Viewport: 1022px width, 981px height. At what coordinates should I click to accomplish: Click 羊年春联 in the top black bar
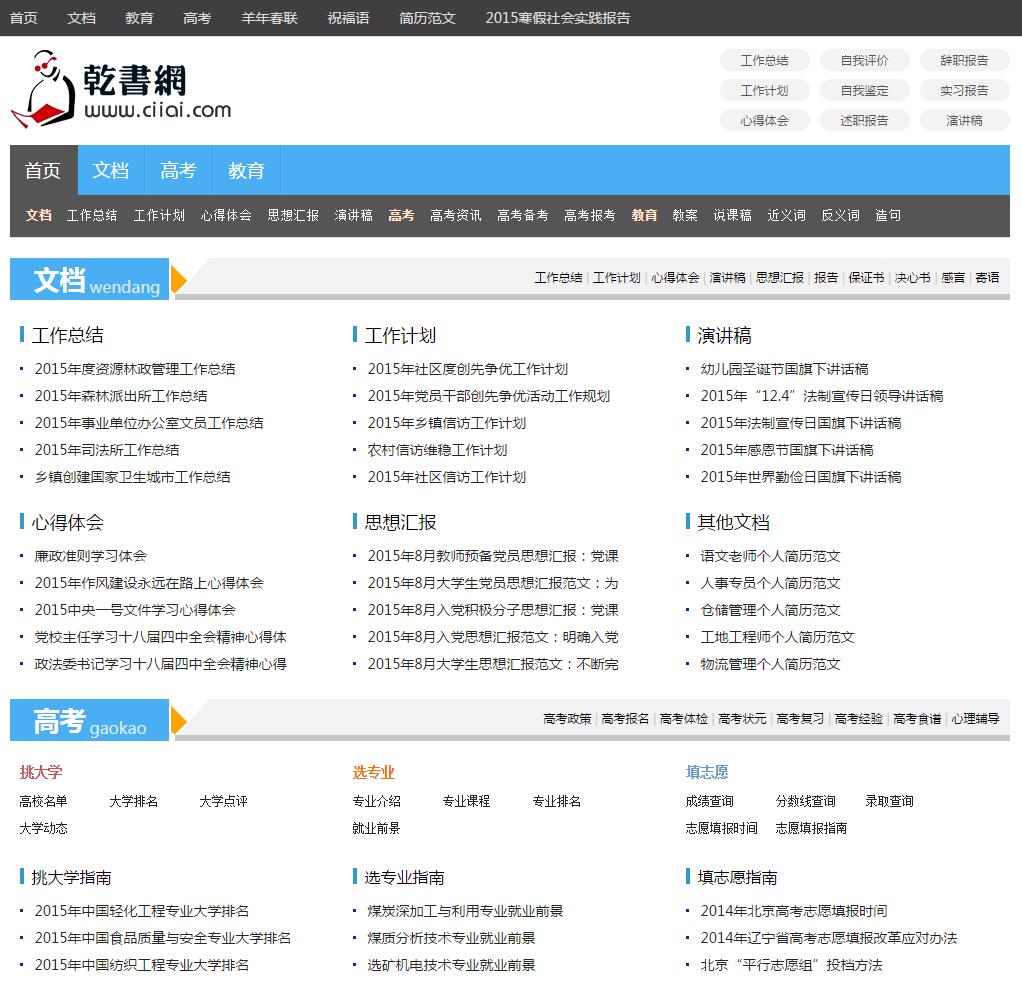269,18
